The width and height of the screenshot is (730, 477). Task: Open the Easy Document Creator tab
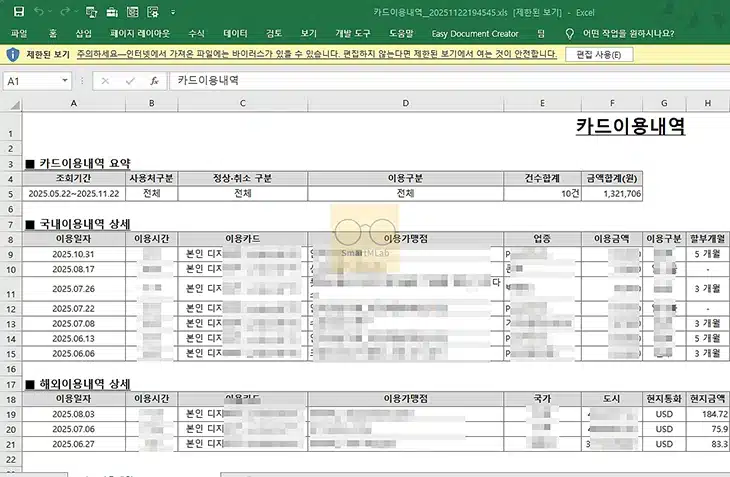(475, 34)
